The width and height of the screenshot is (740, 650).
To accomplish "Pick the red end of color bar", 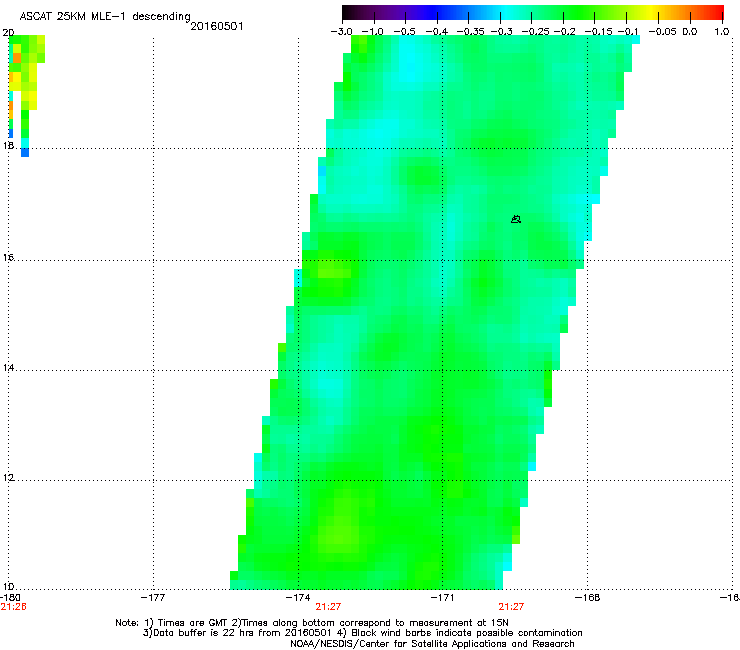I will coord(716,13).
